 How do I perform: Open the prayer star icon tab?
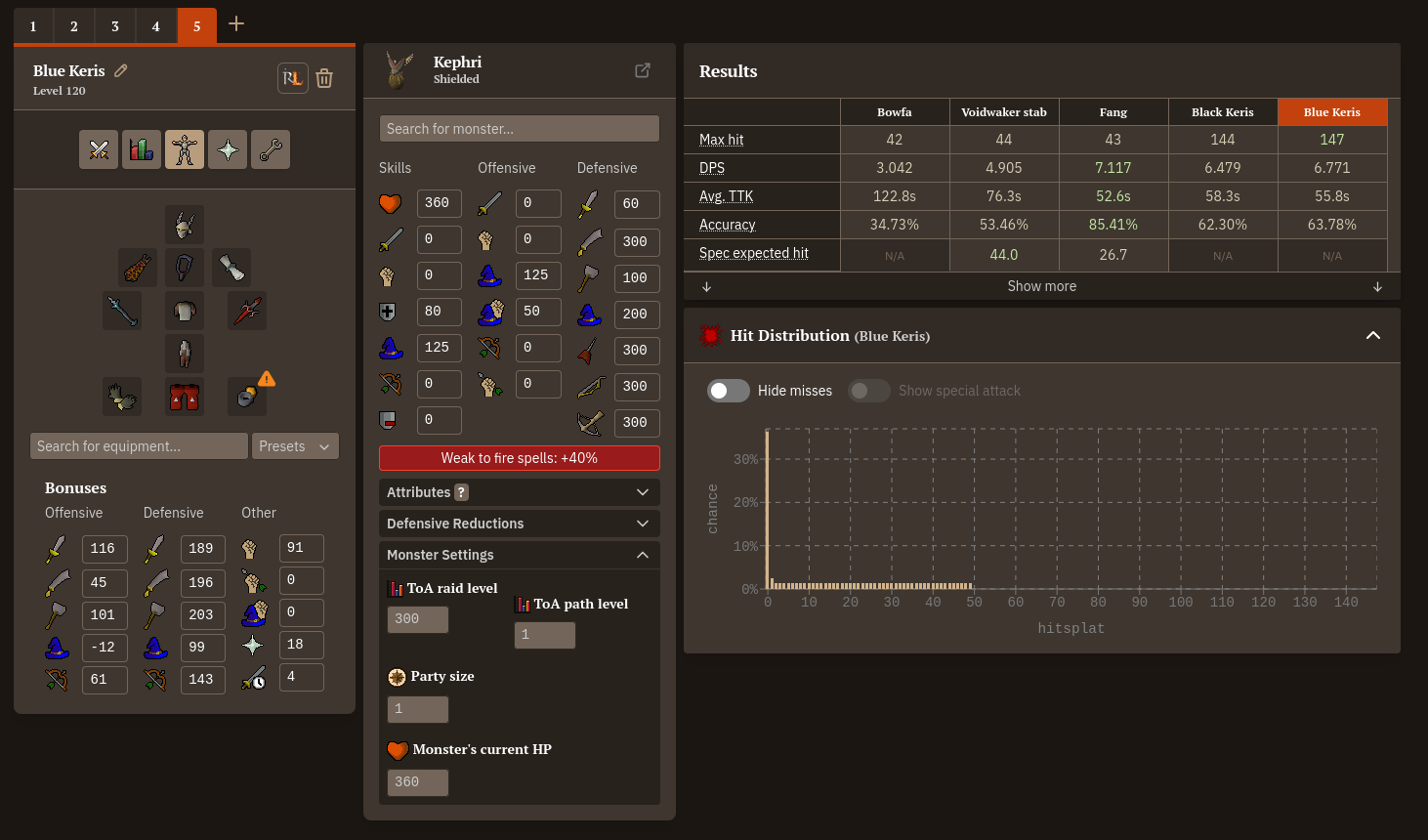coord(228,149)
